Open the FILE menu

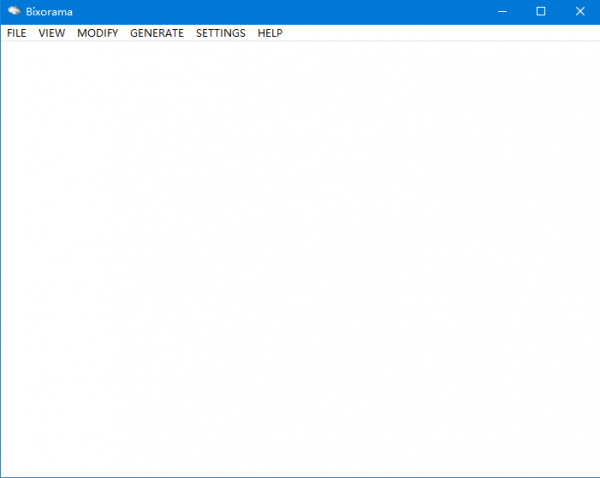pyautogui.click(x=16, y=33)
